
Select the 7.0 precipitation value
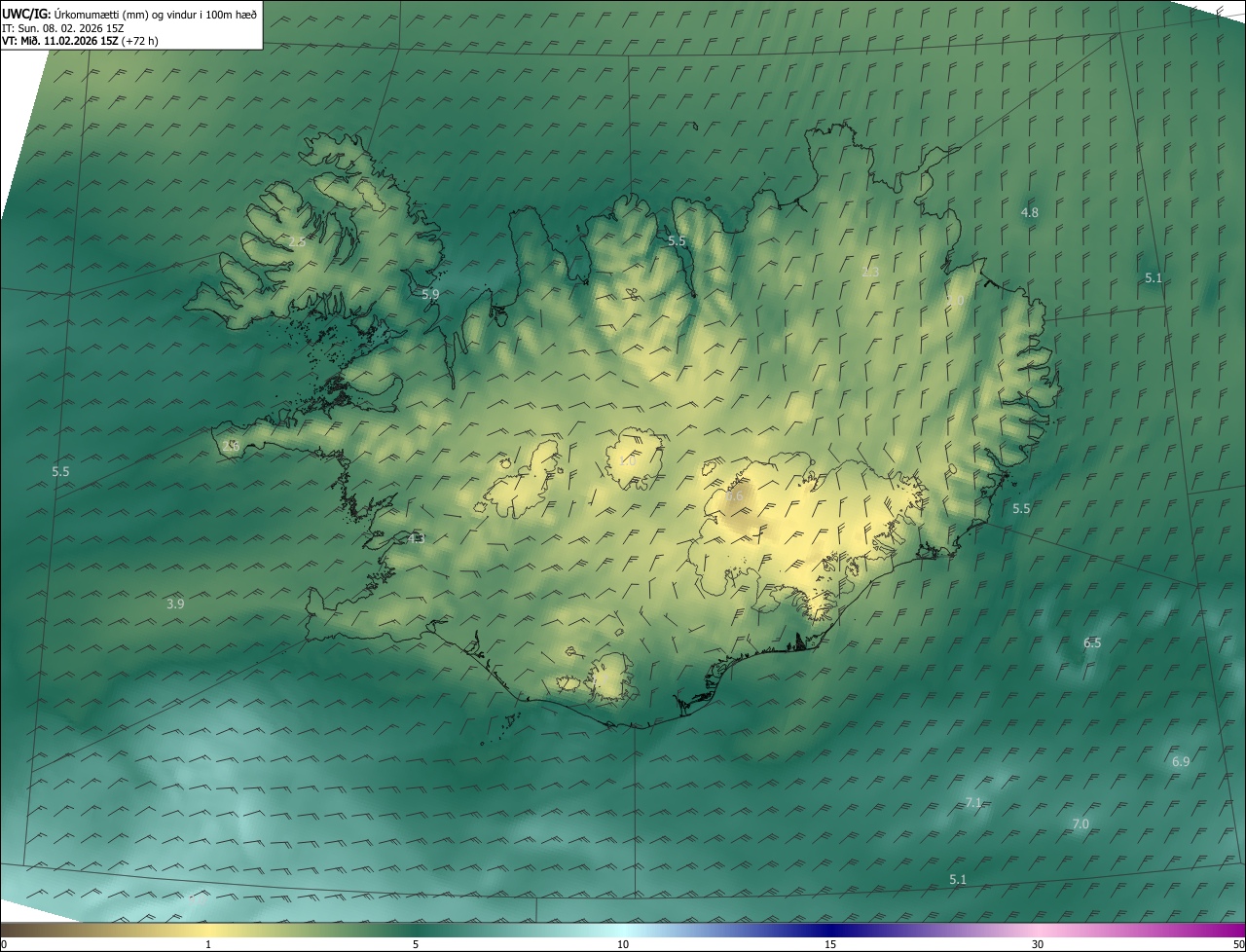1081,824
